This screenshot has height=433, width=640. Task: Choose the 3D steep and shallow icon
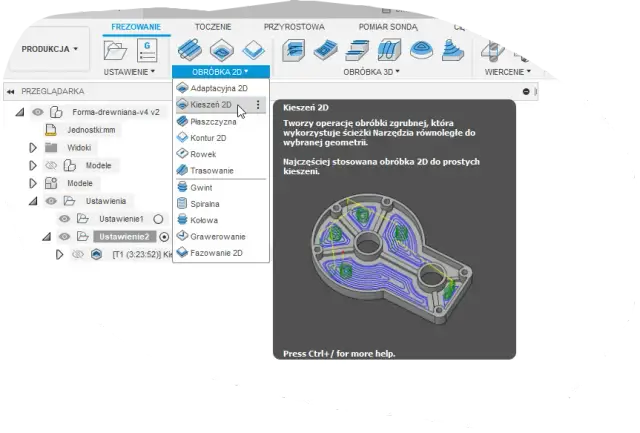coord(357,50)
